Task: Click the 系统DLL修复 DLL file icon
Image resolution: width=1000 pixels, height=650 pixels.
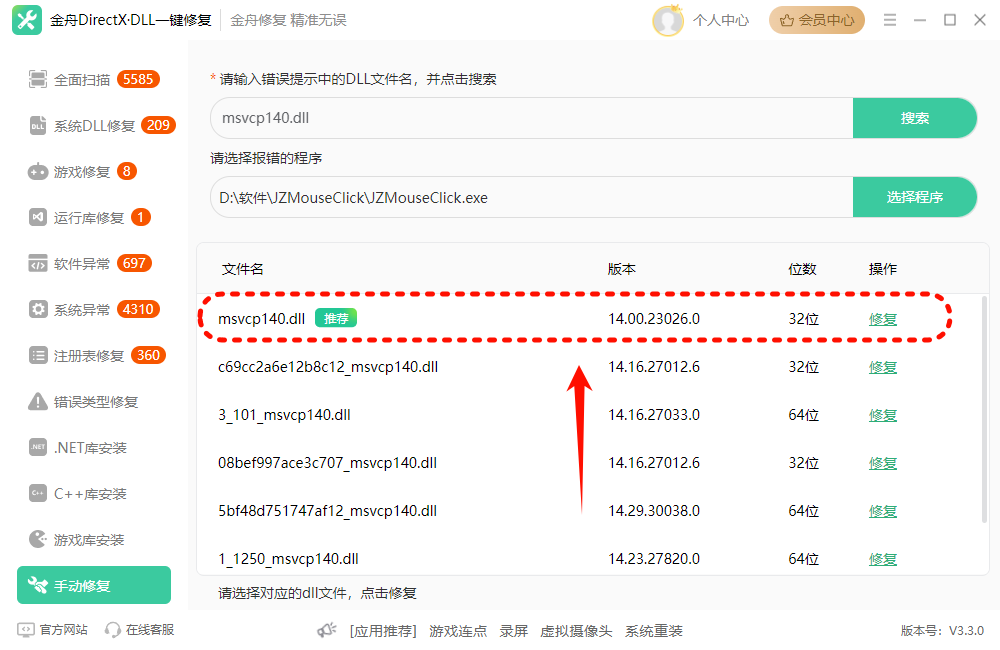Action: coord(38,126)
